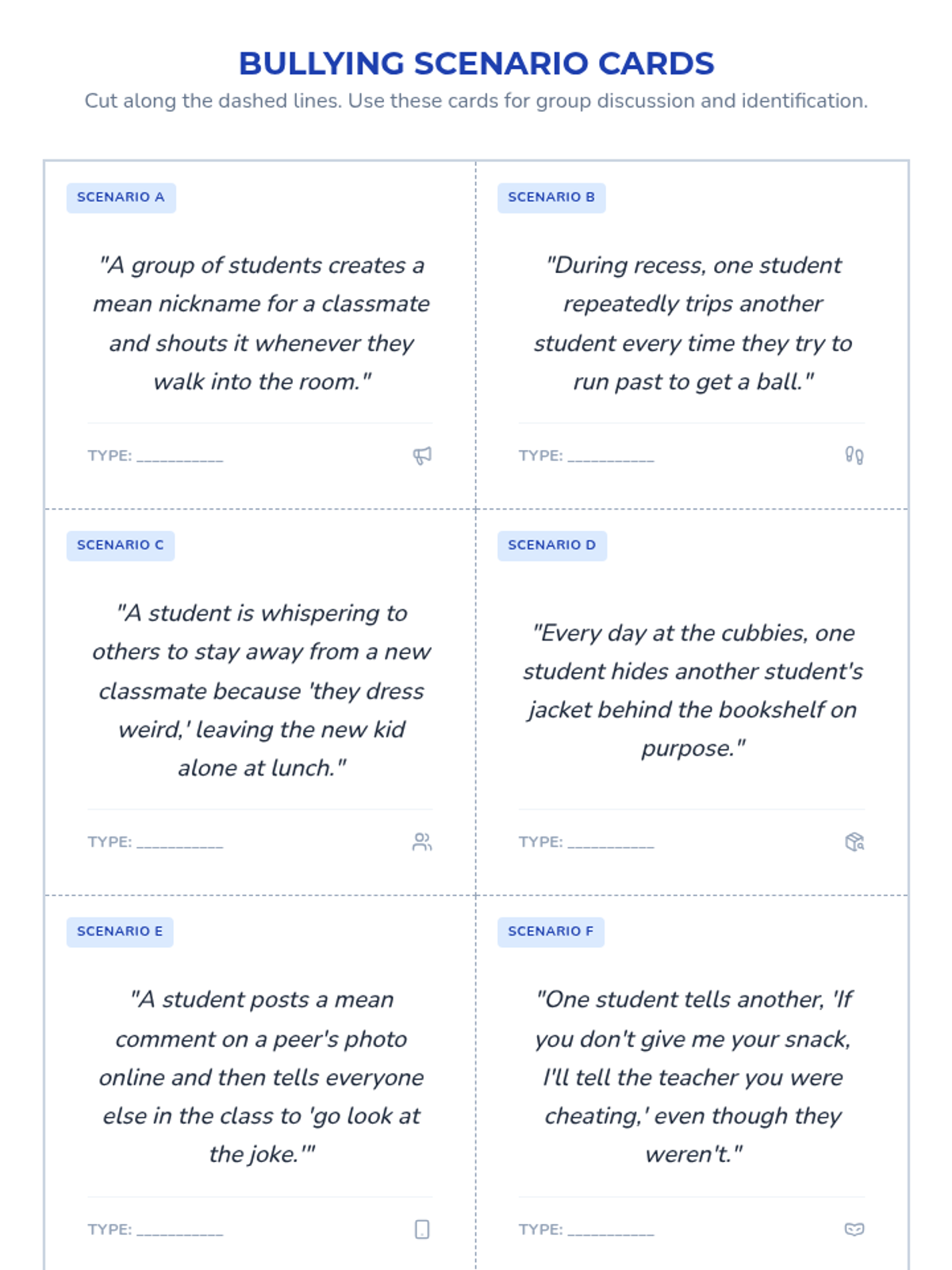Select the Scenario F label badge
The image size is (952, 1270).
tap(551, 932)
